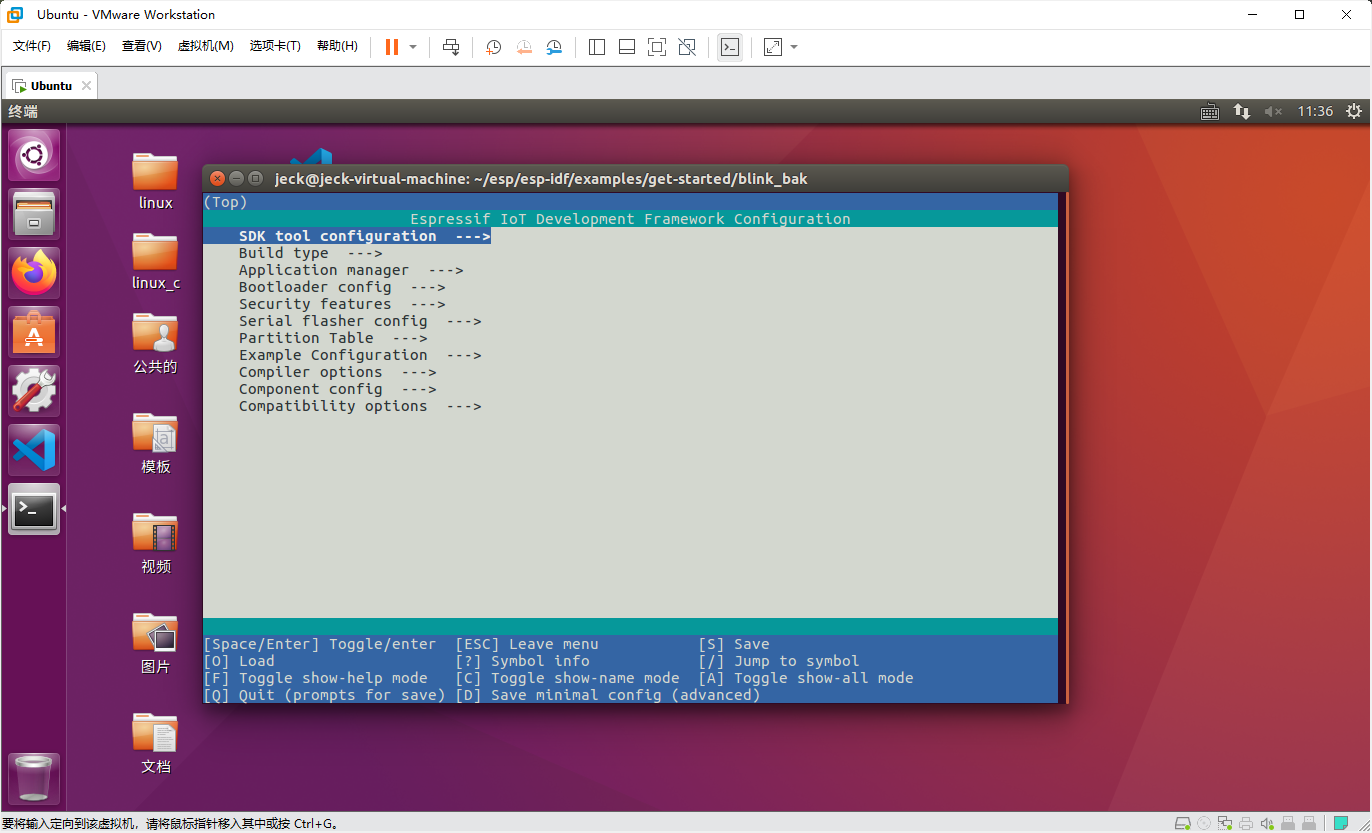This screenshot has width=1372, height=833.
Task: Toggle the VMware console view button
Action: (x=730, y=47)
